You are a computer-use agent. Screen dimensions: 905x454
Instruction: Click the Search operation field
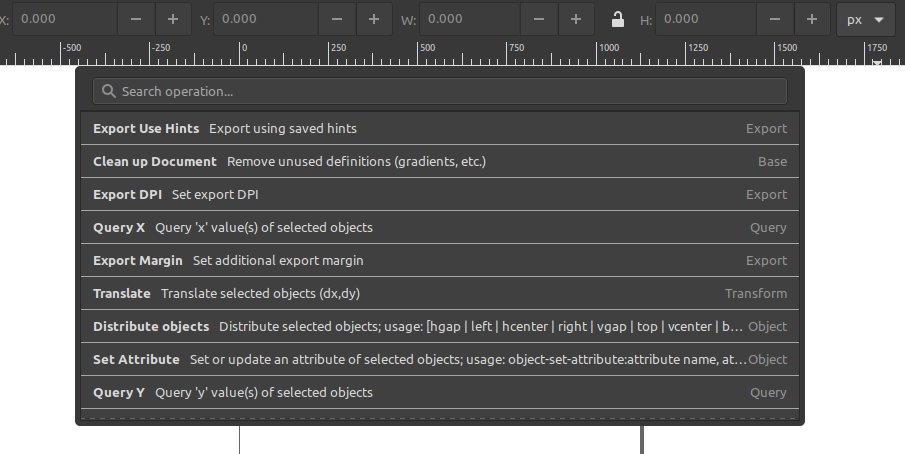440,91
